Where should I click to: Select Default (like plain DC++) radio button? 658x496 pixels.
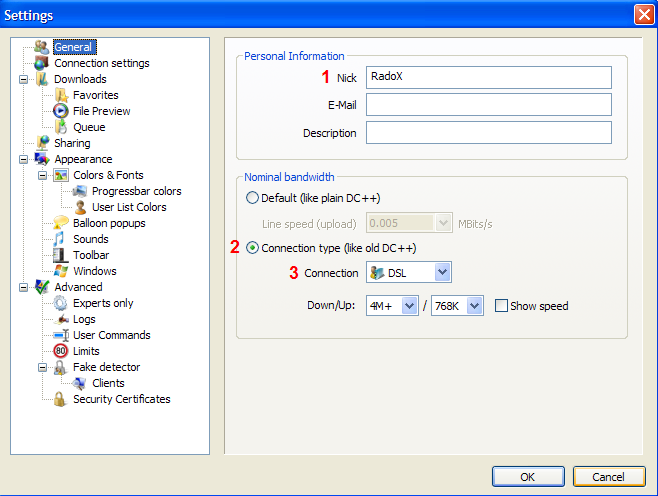click(x=252, y=197)
